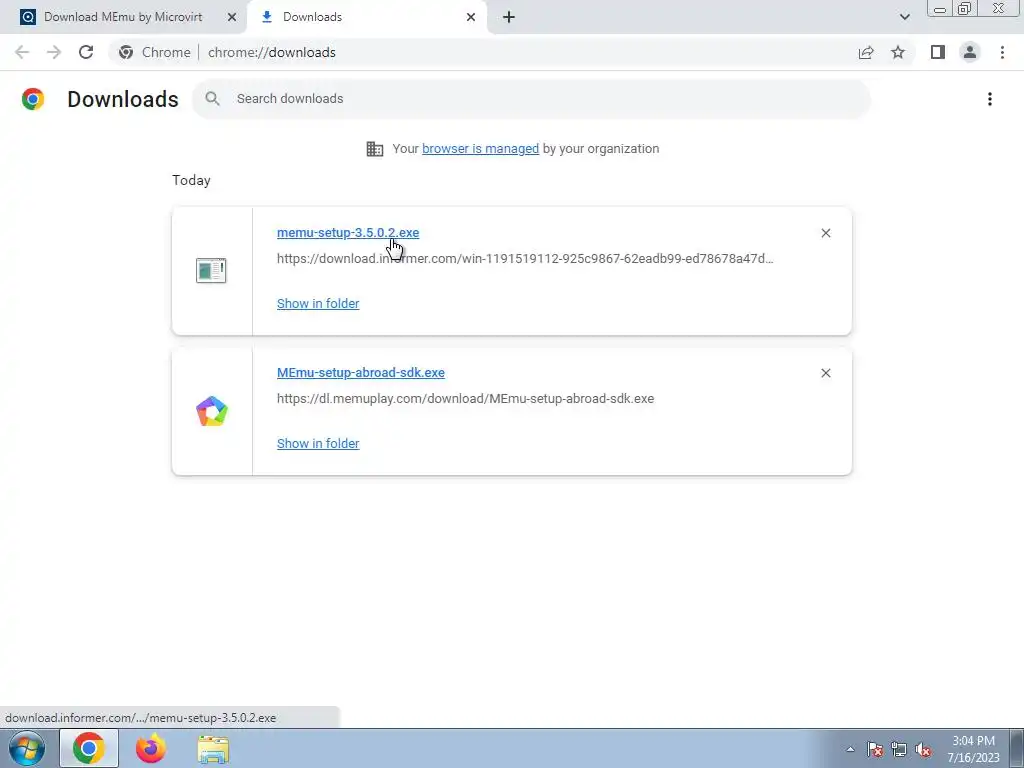The width and height of the screenshot is (1024, 768).
Task: Click the network tray icon
Action: (x=899, y=749)
